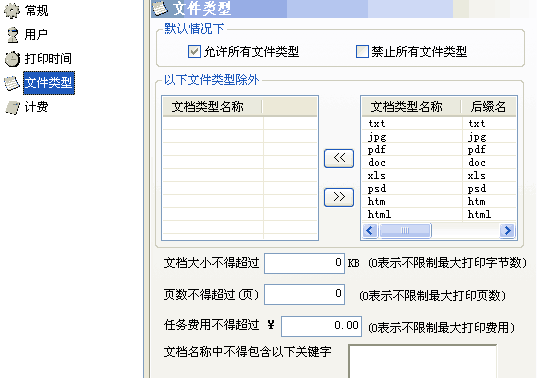537x378 pixels.
Task: Click the 页数不得超过 input field
Action: (304, 294)
